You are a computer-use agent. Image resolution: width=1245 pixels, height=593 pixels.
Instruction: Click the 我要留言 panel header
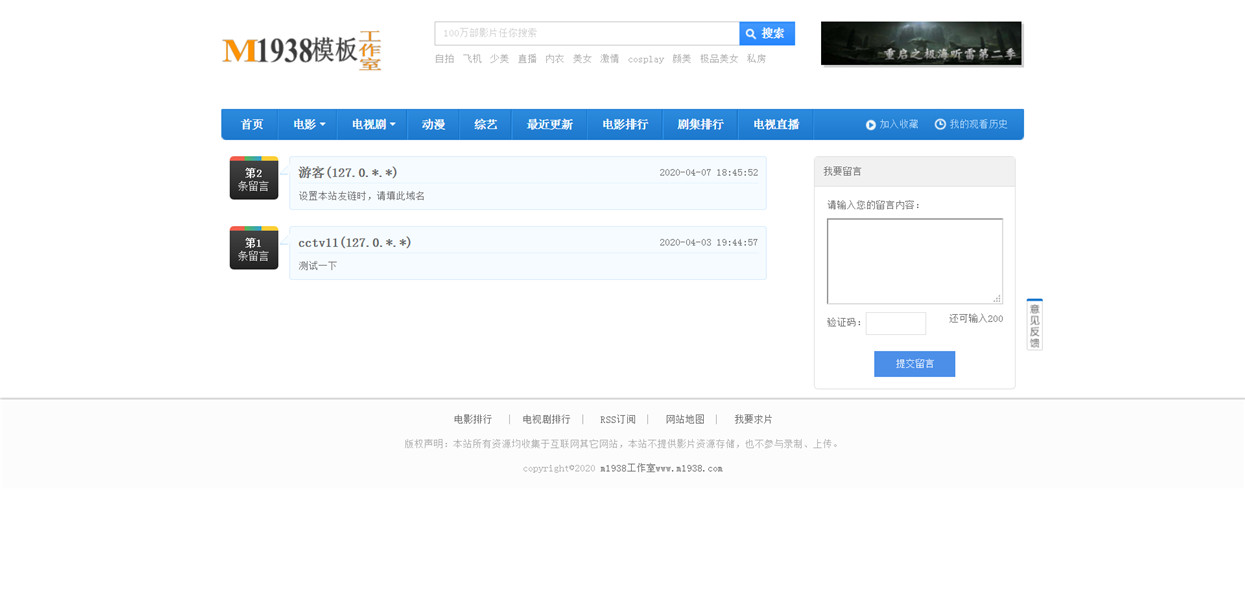tap(914, 171)
